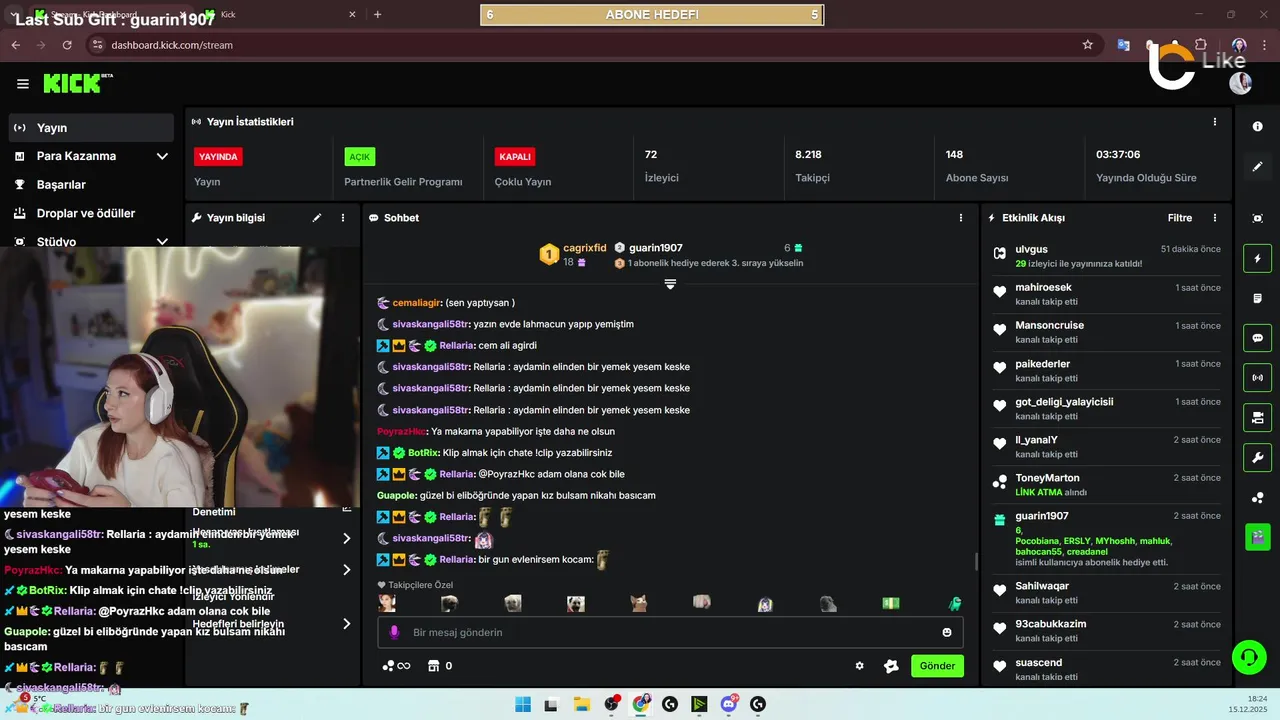Image resolution: width=1280 pixels, height=720 pixels.
Task: Open the Etkinlik Akışı three-dot menu
Action: (x=1215, y=218)
